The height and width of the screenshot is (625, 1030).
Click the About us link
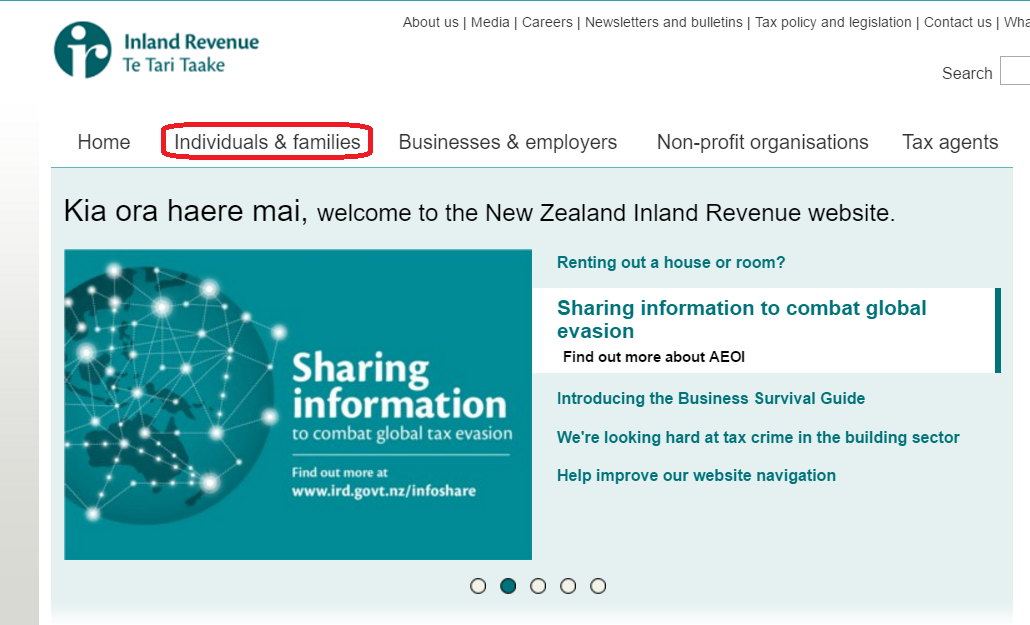point(430,22)
